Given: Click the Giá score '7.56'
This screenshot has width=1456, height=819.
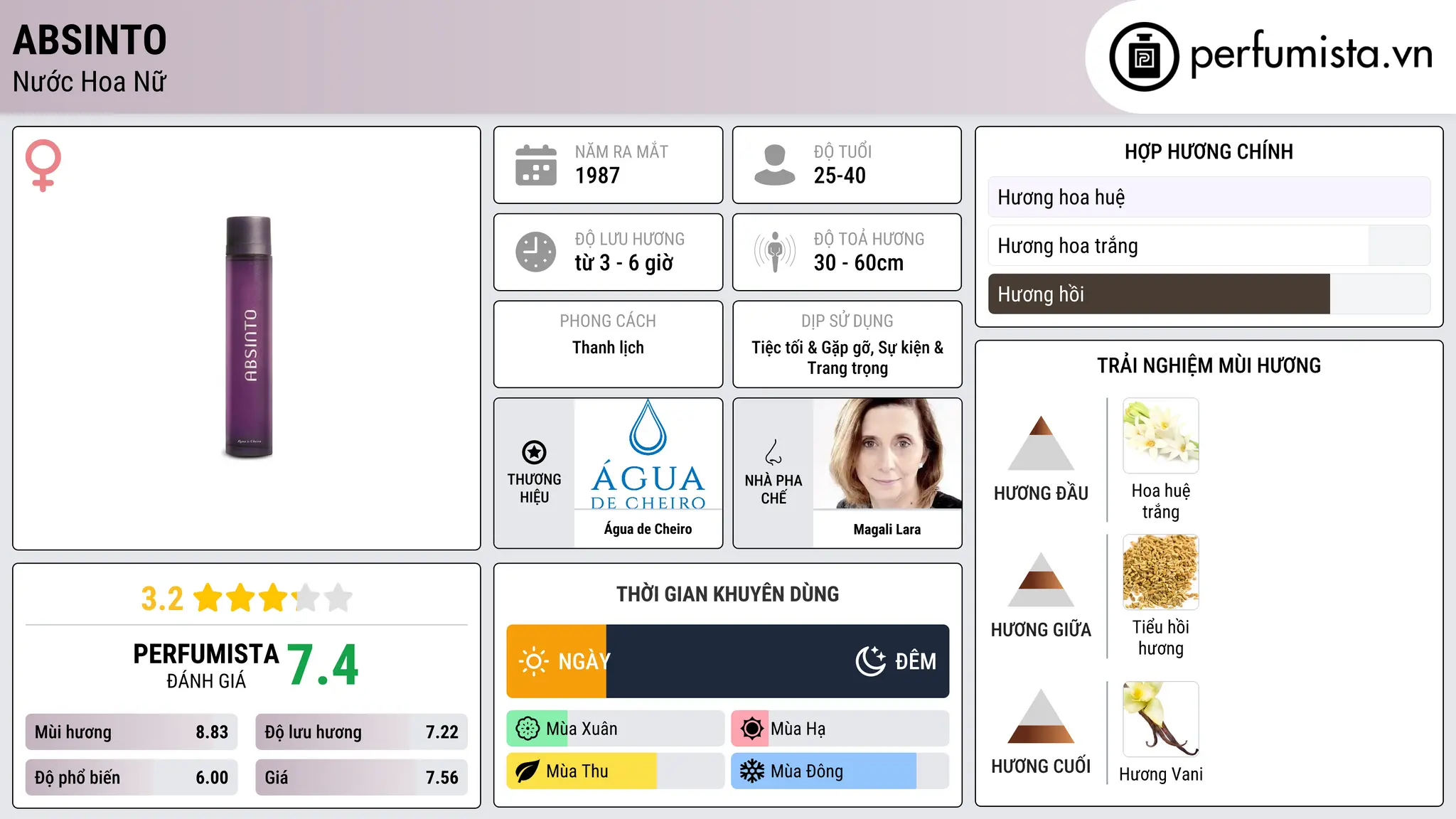Looking at the screenshot, I should coord(441,778).
